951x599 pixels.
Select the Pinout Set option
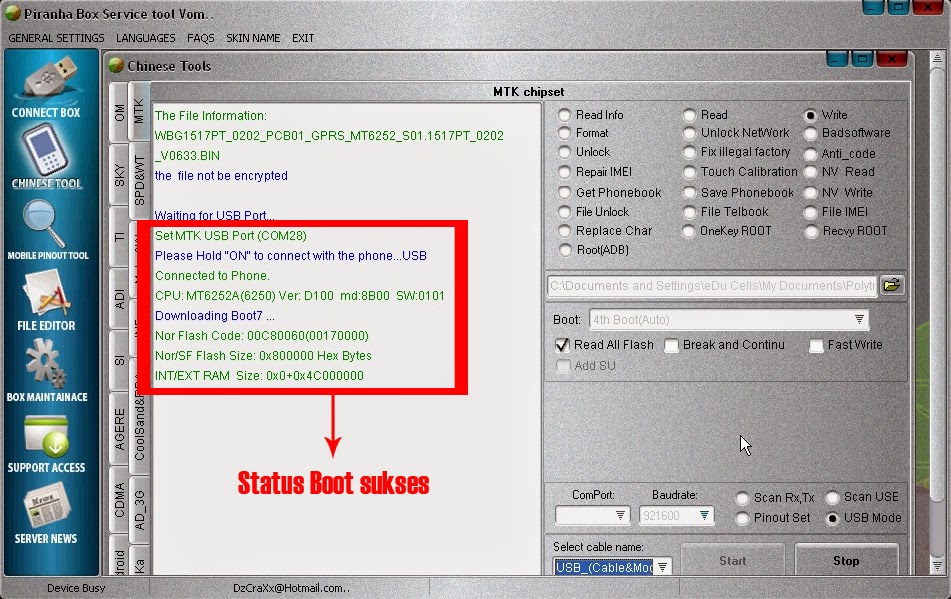coord(742,518)
